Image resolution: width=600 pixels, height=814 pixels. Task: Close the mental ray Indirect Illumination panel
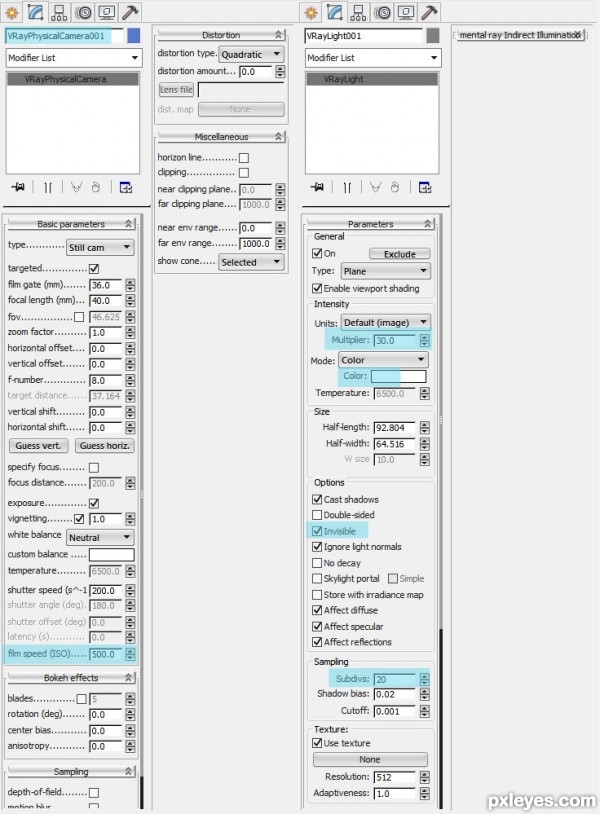(578, 35)
